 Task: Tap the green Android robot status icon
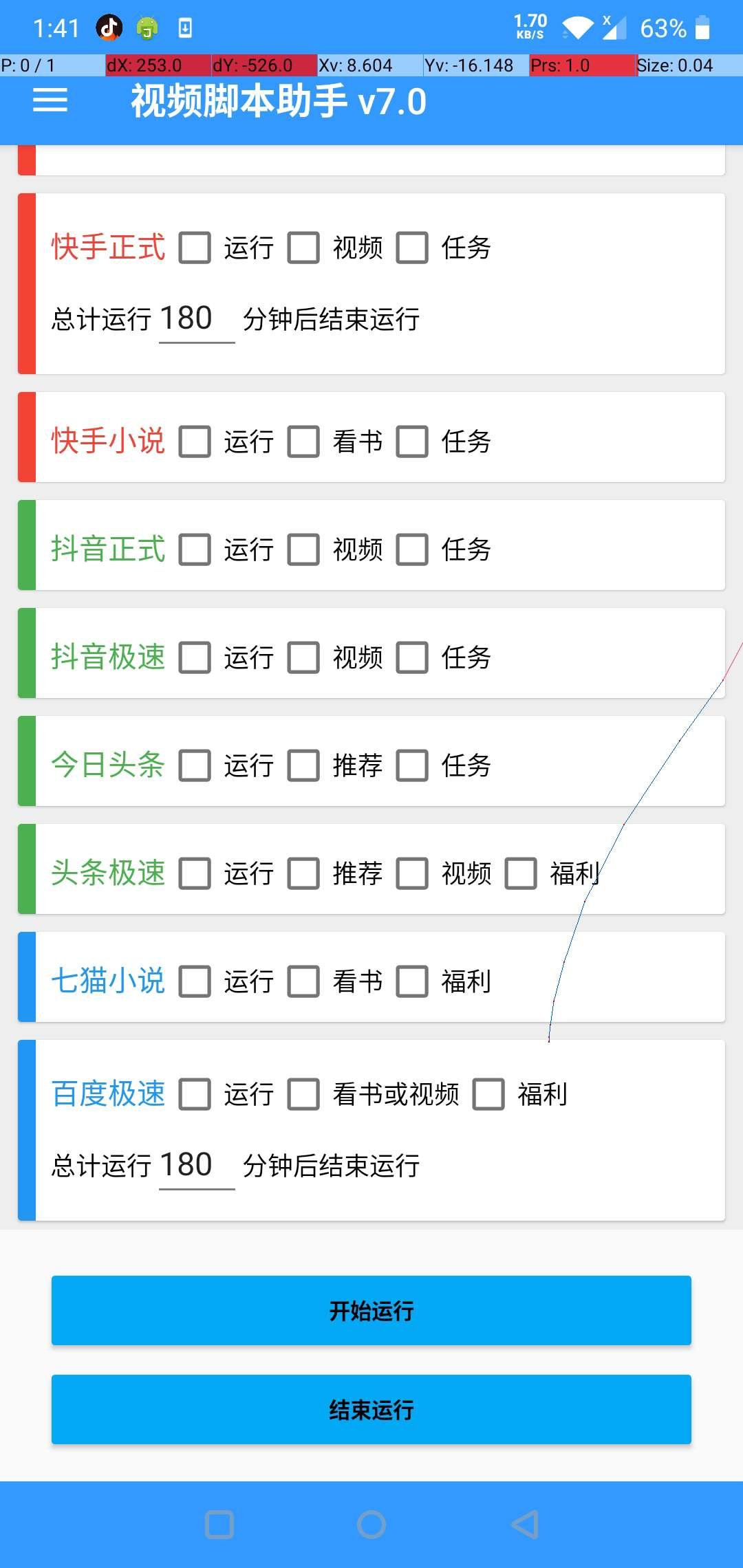(x=147, y=28)
